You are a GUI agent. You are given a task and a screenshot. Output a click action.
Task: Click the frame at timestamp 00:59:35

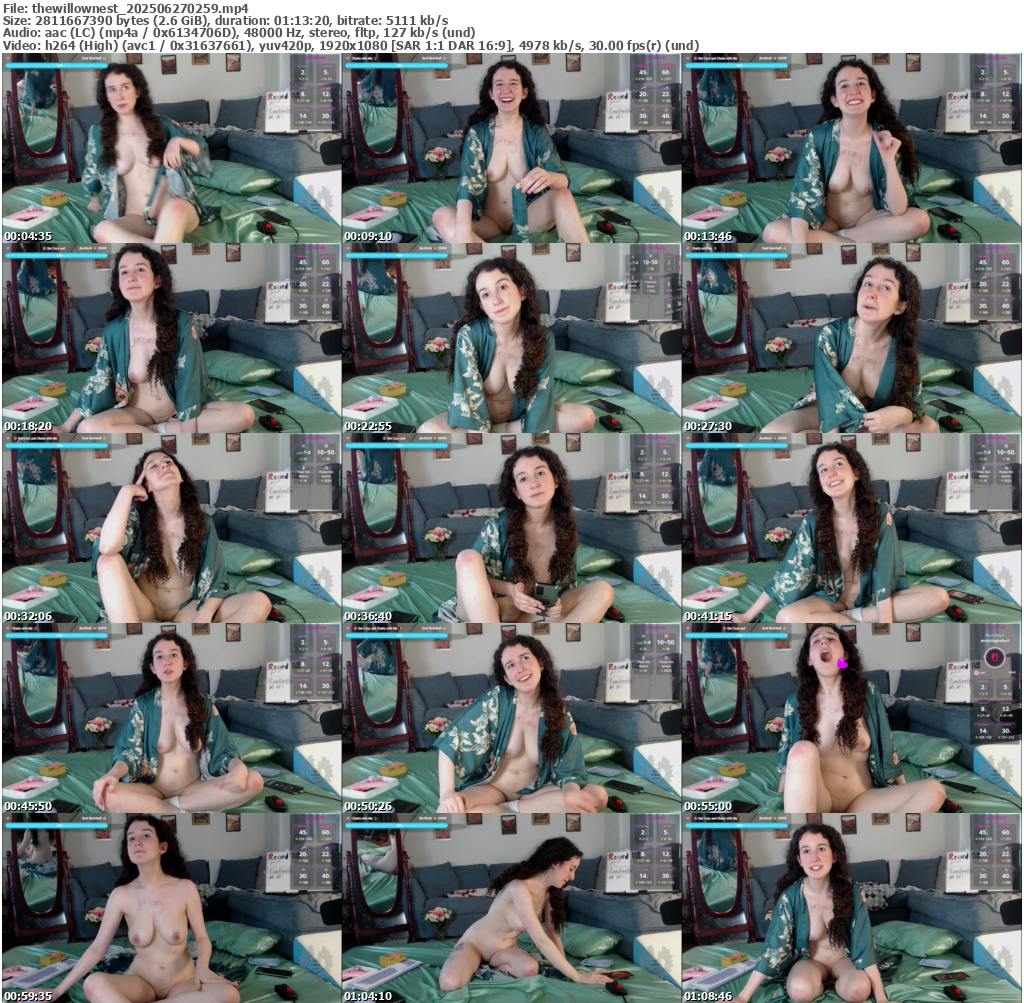pos(171,908)
